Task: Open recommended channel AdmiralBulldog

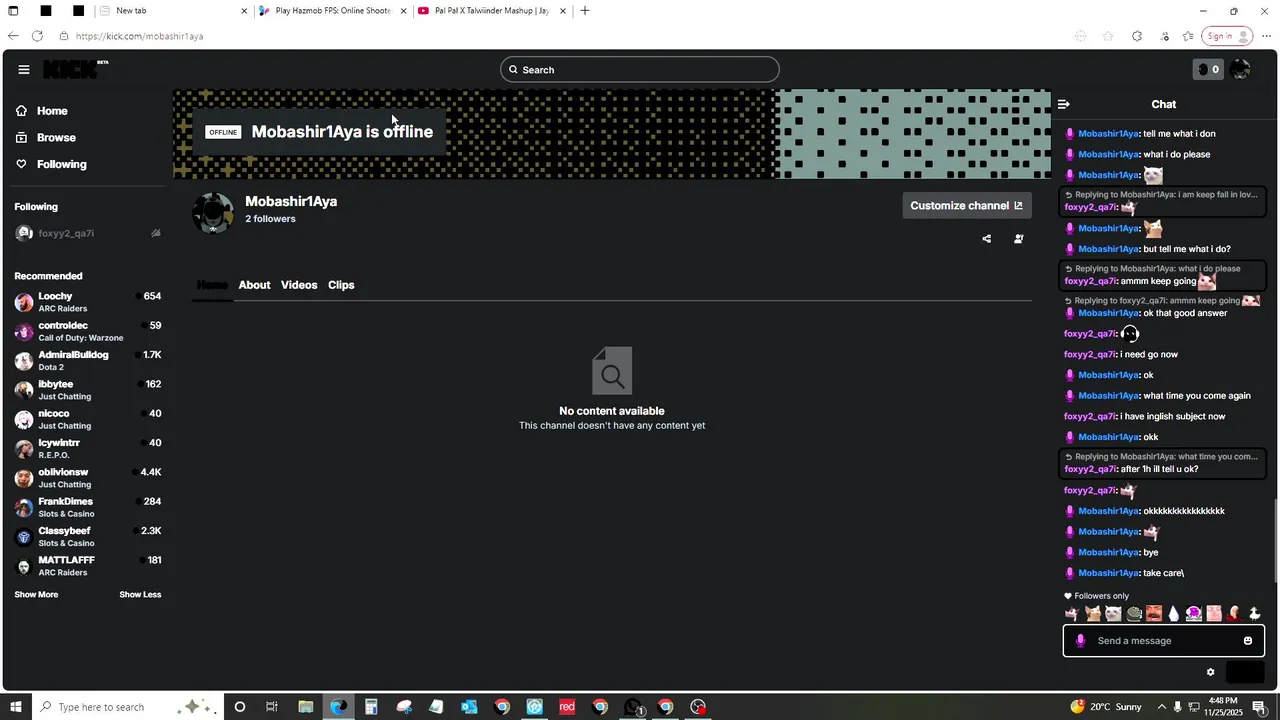Action: click(x=88, y=361)
